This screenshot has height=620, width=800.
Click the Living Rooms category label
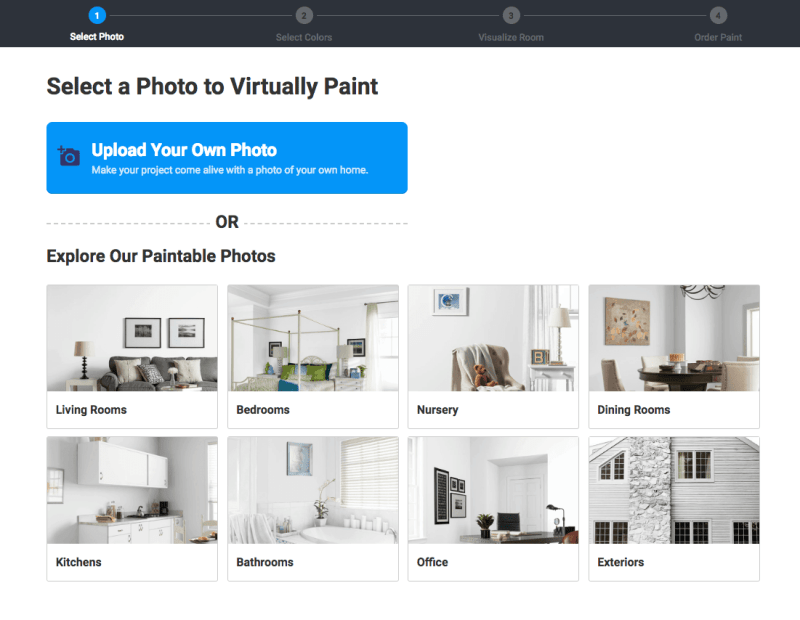tap(91, 410)
